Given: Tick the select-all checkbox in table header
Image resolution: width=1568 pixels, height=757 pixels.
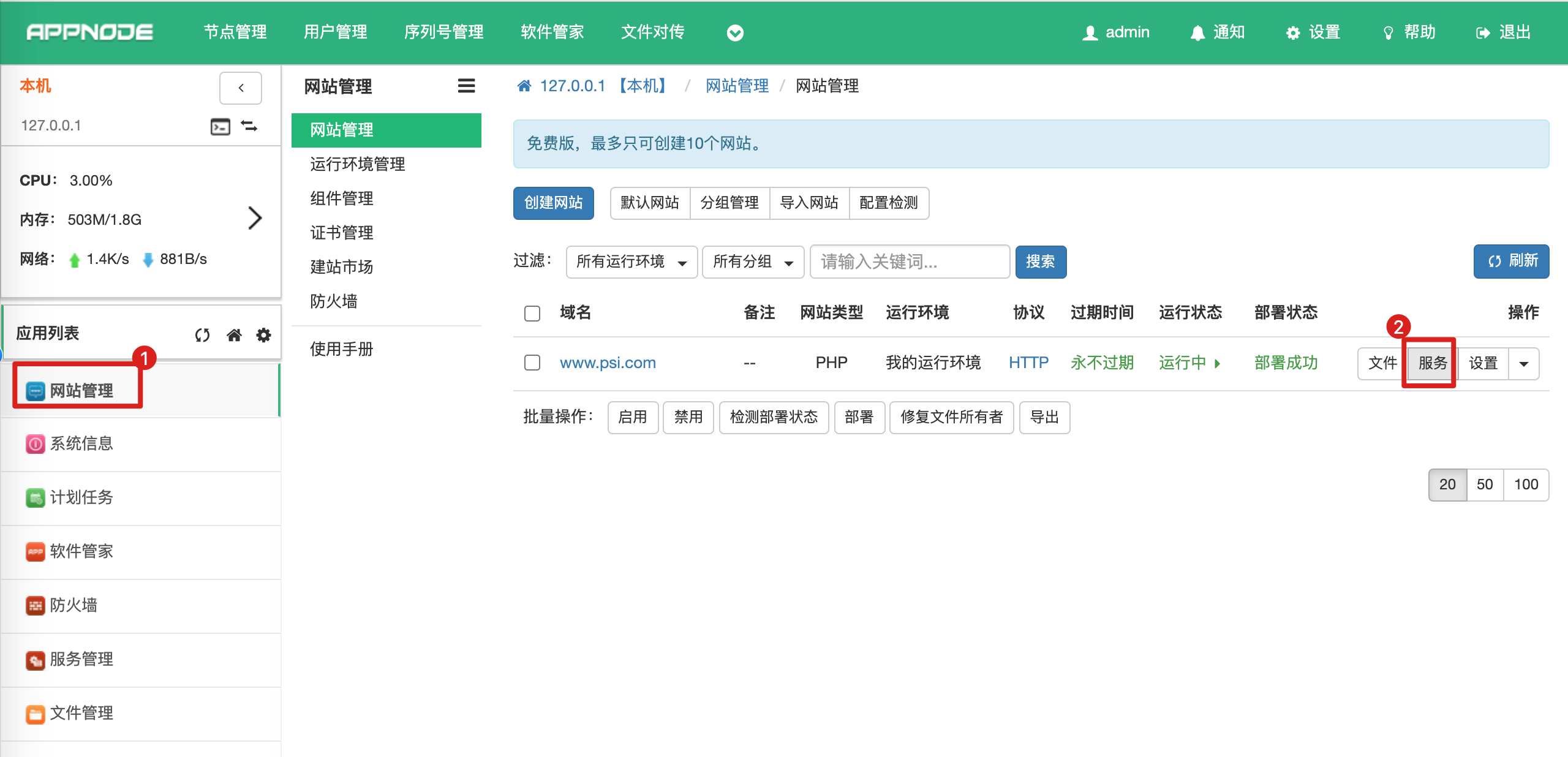Looking at the screenshot, I should (x=532, y=314).
